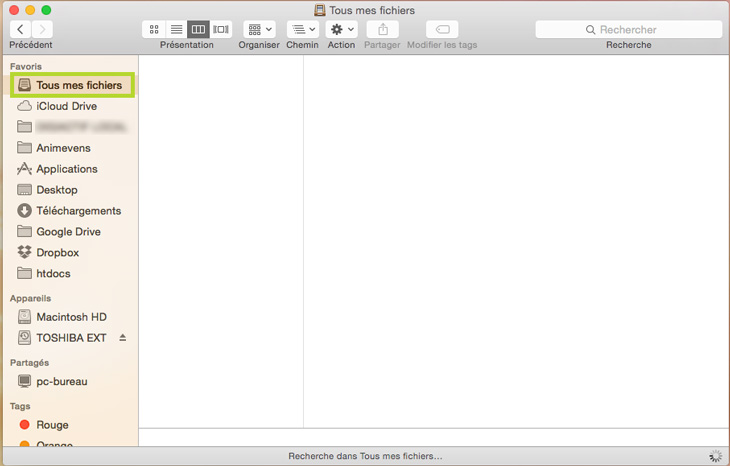Open Applications from the sidebar
730x466 pixels.
coord(66,169)
